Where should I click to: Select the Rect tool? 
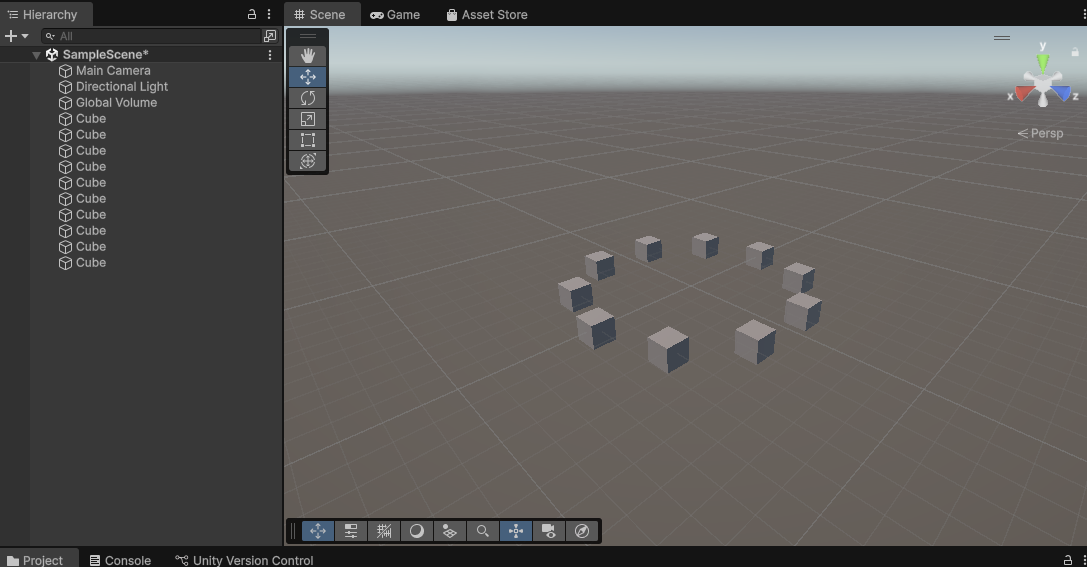[x=308, y=140]
